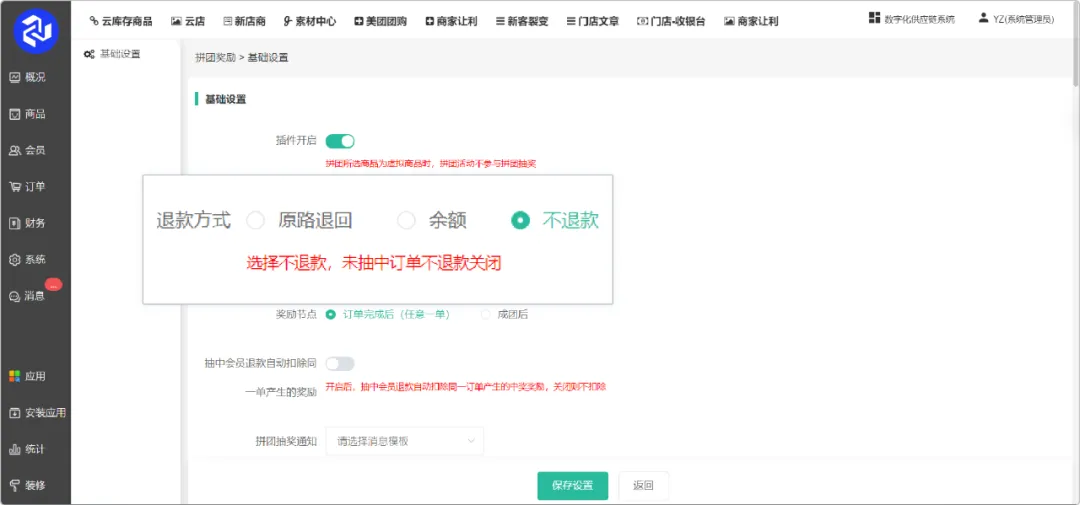
Task: Click the 退款方式 label
Action: point(194,220)
